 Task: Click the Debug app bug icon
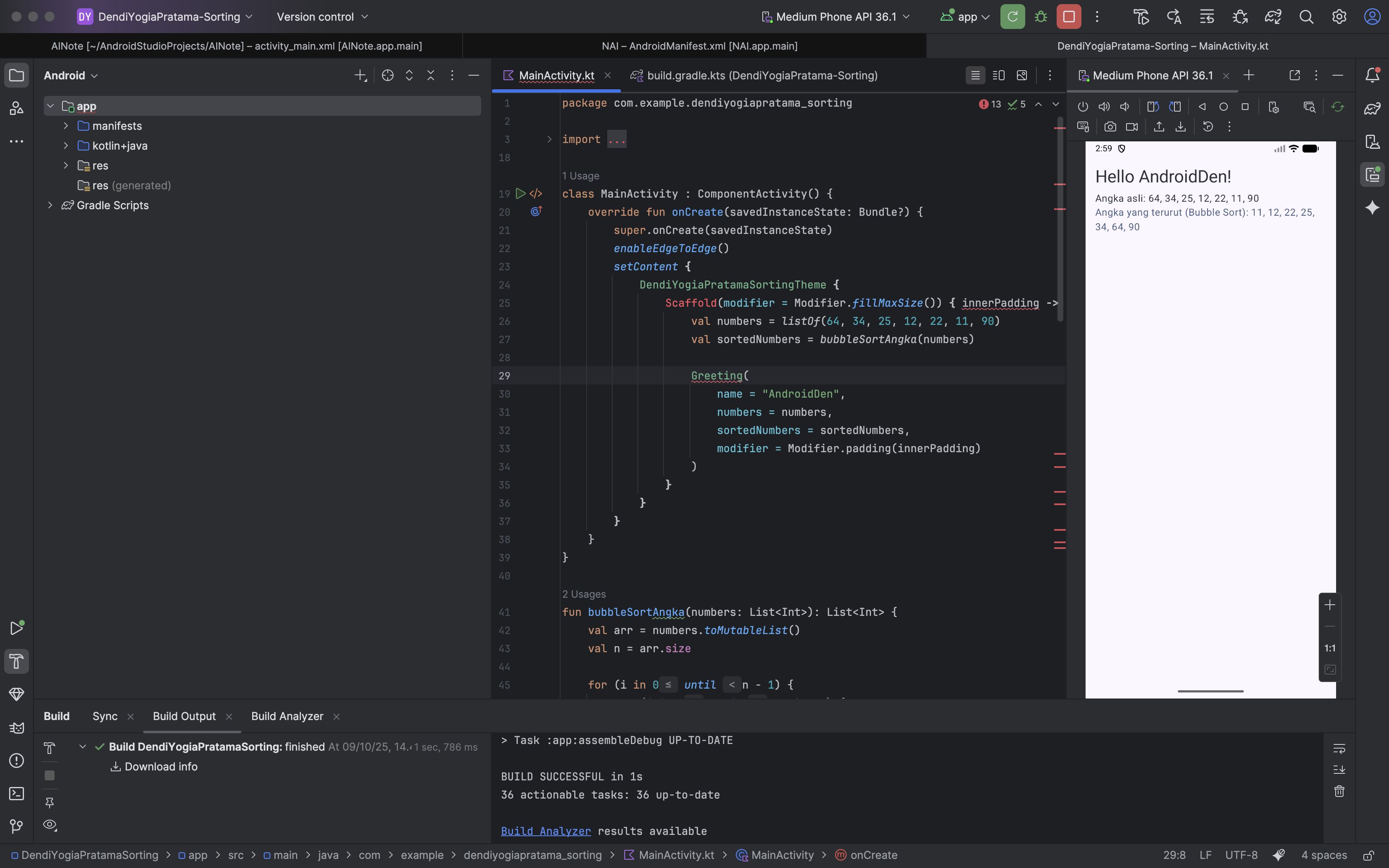(x=1041, y=17)
